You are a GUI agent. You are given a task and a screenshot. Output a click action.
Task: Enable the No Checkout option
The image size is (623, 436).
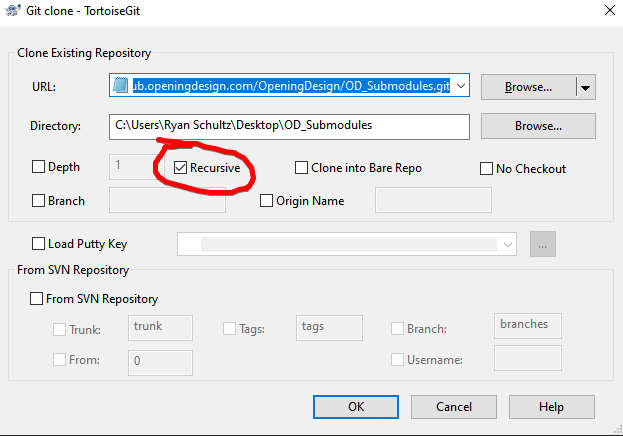pos(487,168)
